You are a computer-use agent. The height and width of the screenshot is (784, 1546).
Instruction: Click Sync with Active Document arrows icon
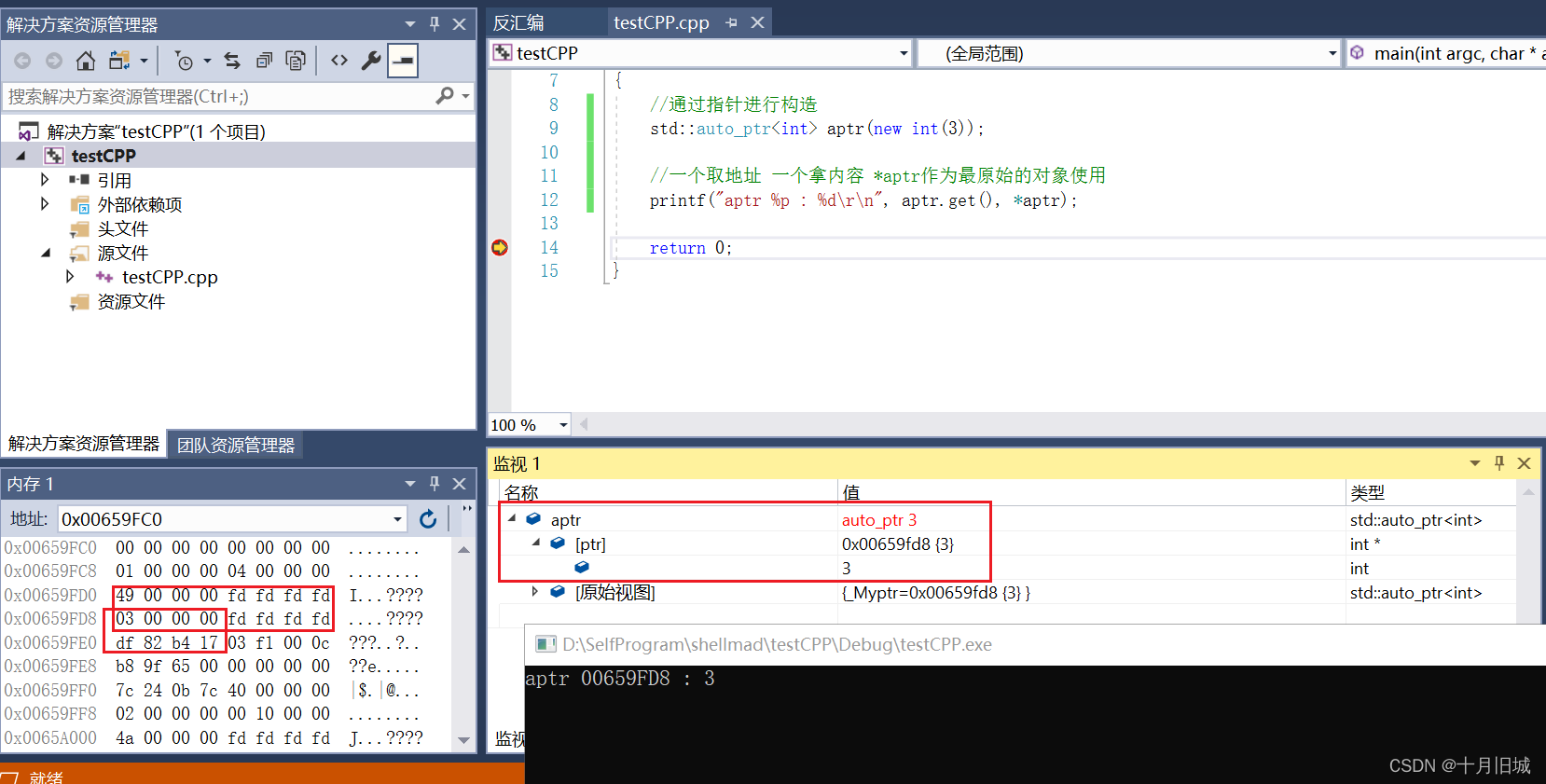(232, 61)
